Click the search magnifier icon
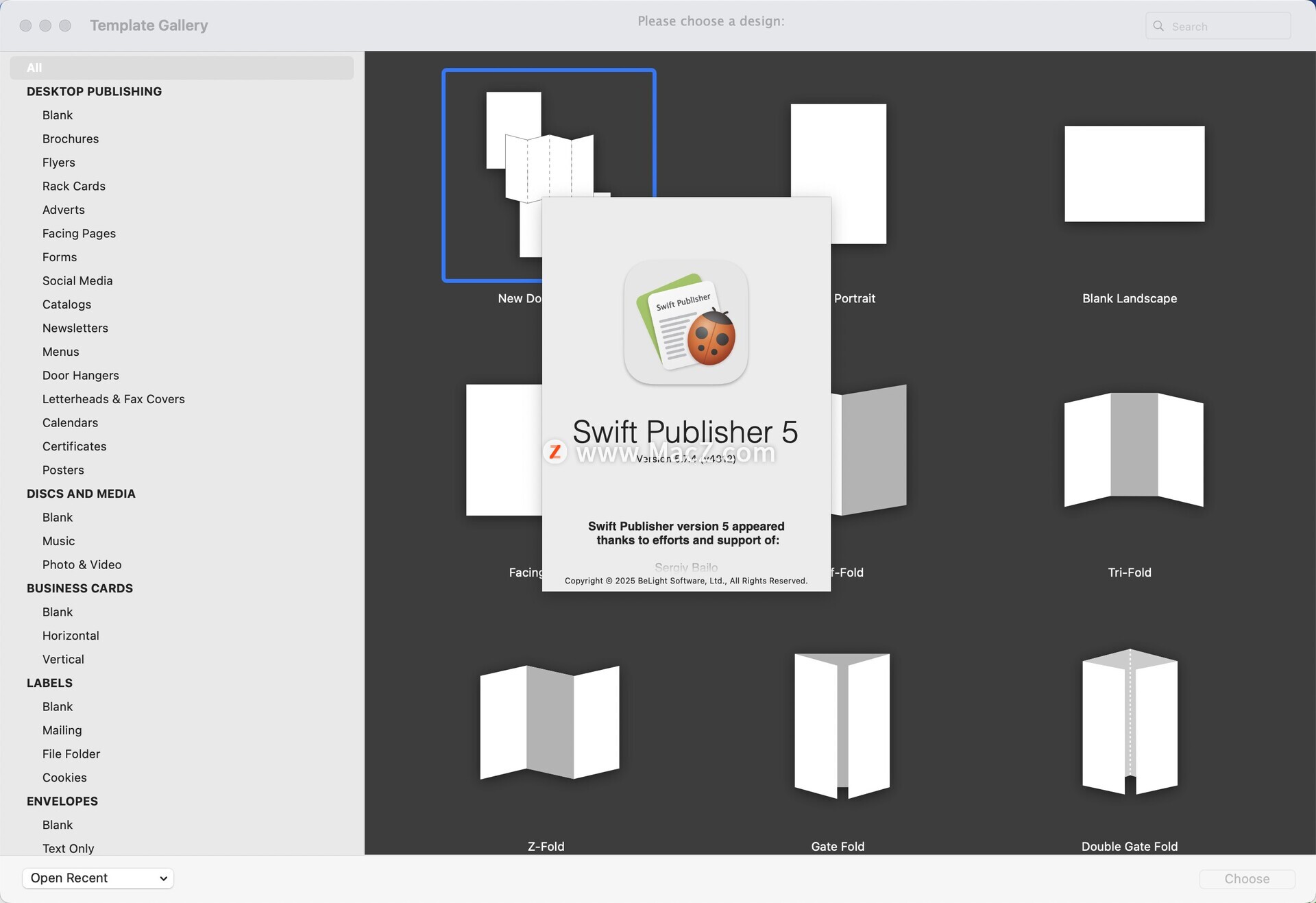The image size is (1316, 903). pyautogui.click(x=1158, y=26)
